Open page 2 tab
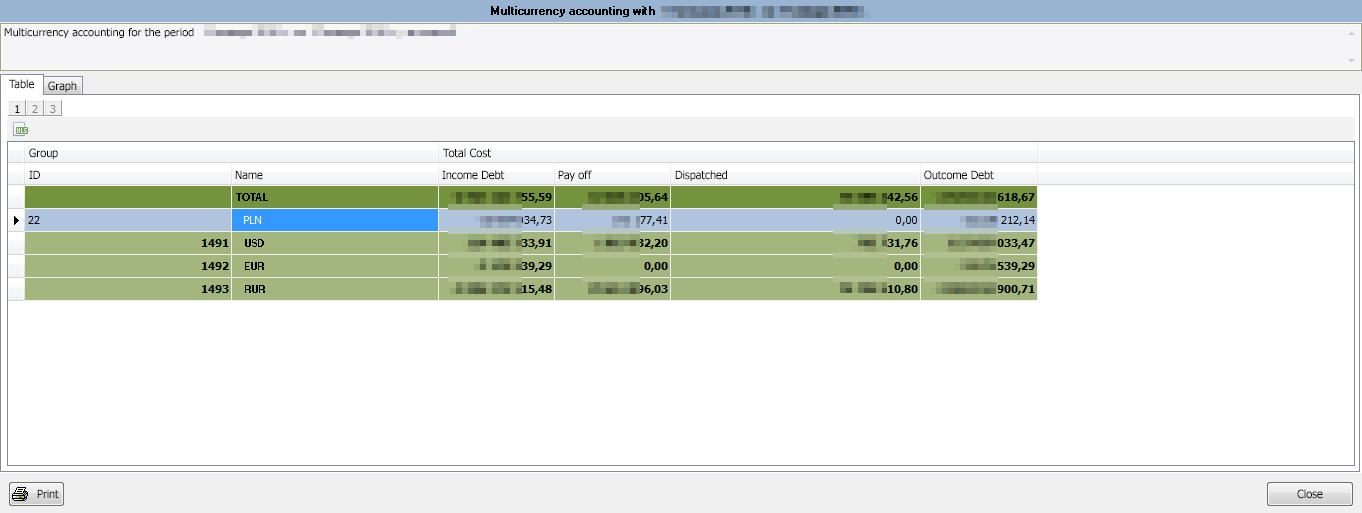The image size is (1362, 513). (x=35, y=108)
